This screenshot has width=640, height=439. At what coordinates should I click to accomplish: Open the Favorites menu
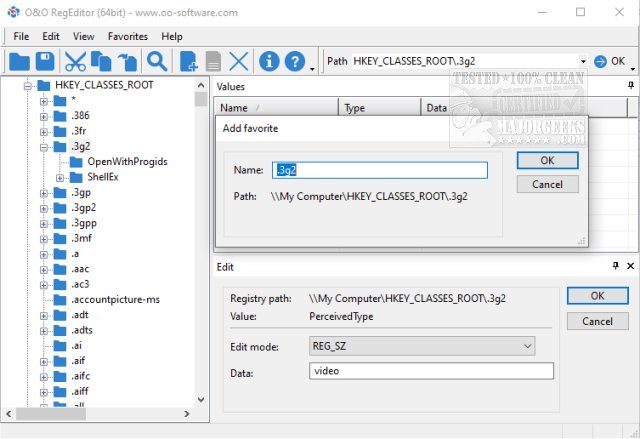pos(128,36)
